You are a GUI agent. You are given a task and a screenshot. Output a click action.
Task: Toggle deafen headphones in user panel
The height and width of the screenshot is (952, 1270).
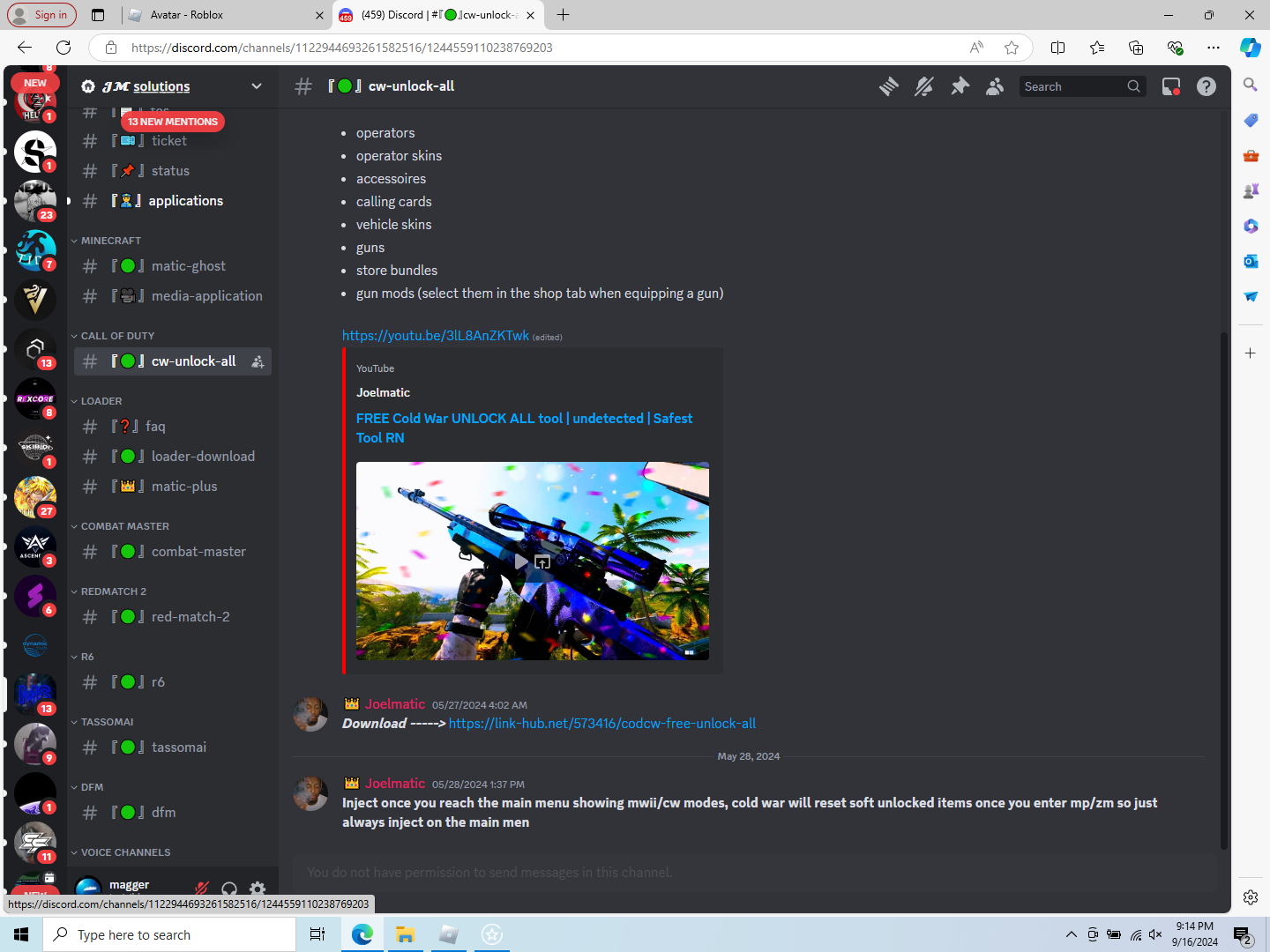(x=229, y=889)
